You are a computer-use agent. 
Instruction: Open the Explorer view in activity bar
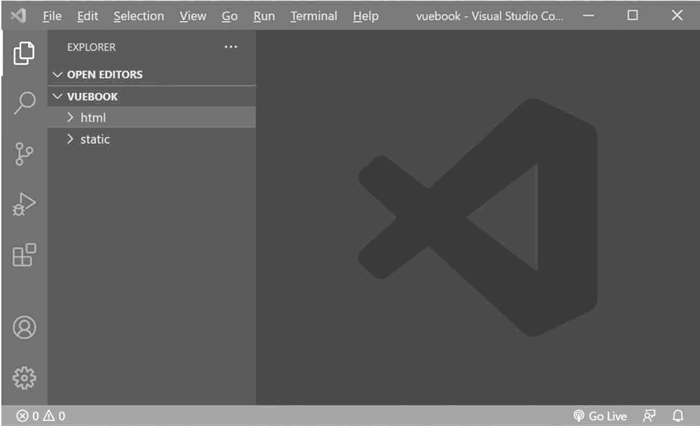coord(24,54)
